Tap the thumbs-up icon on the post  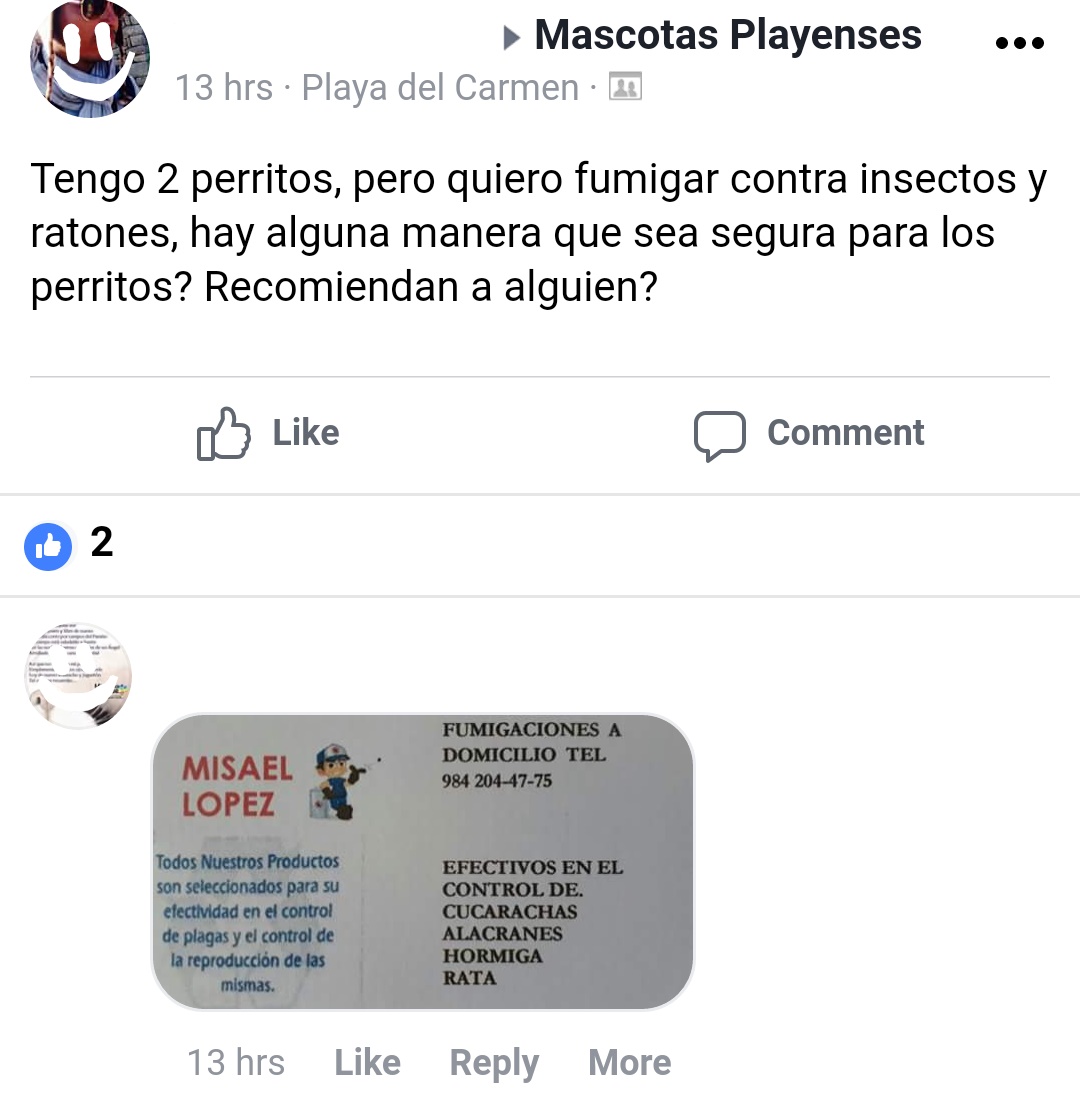click(x=223, y=433)
